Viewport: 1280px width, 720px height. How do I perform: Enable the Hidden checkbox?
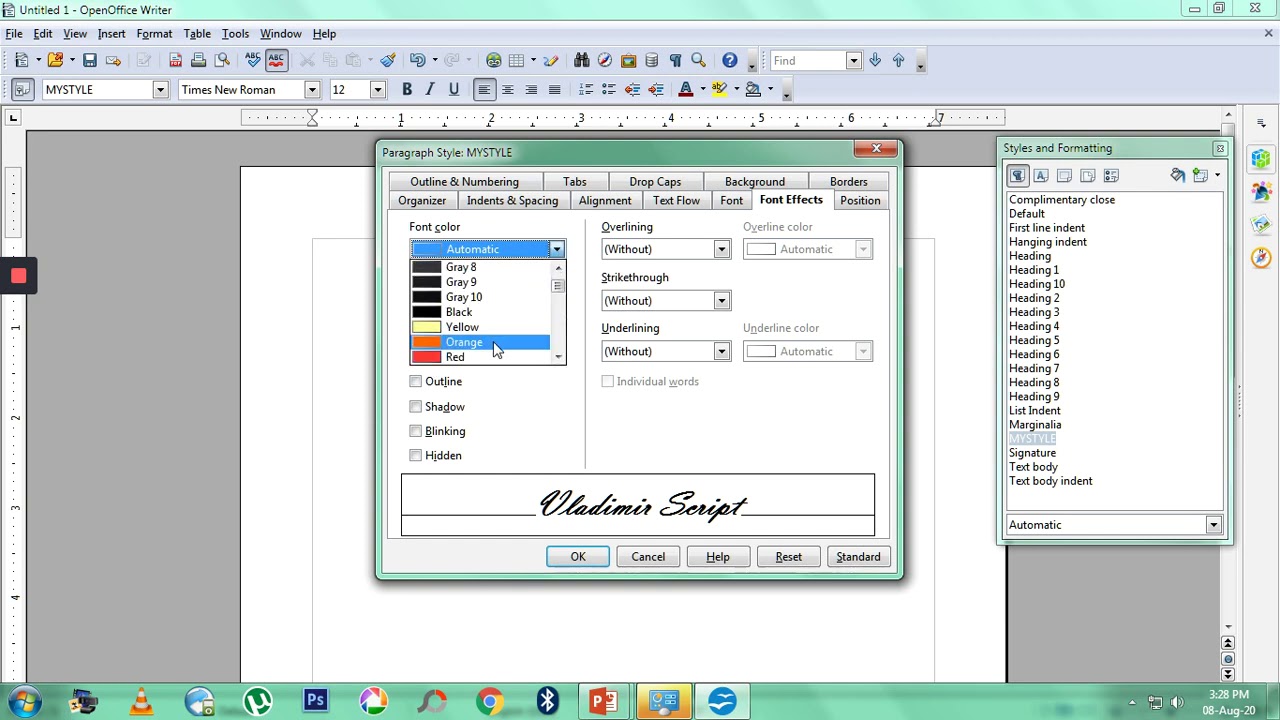pos(416,455)
